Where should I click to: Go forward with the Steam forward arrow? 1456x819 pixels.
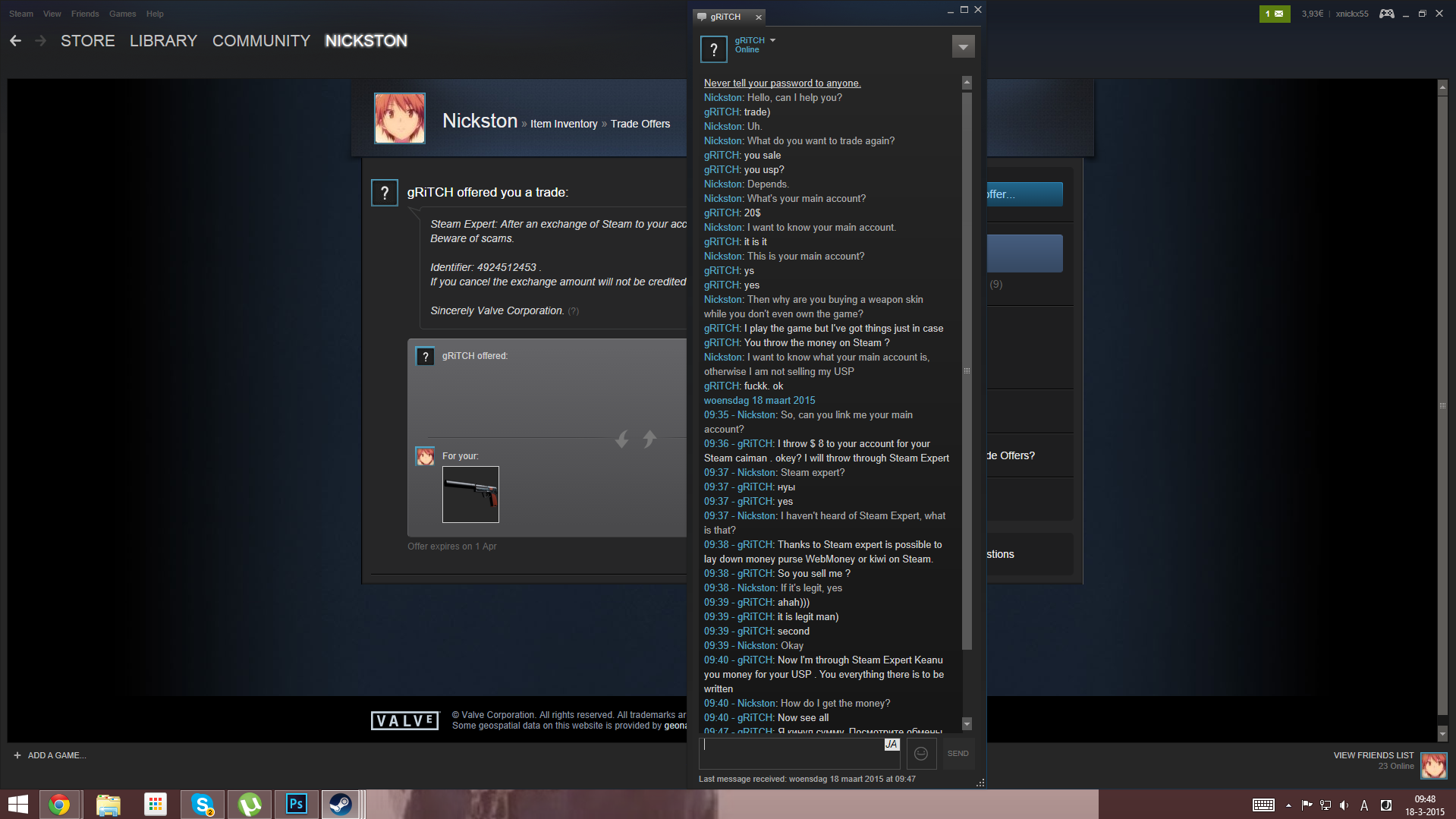click(41, 41)
